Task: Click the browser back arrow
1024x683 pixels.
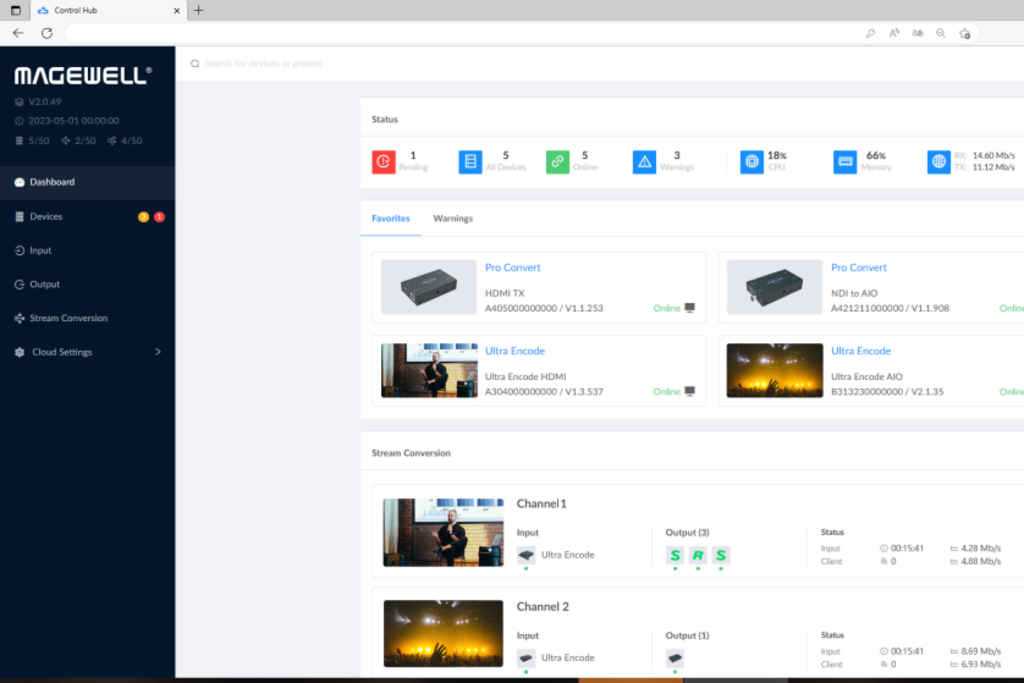Action: [x=18, y=33]
